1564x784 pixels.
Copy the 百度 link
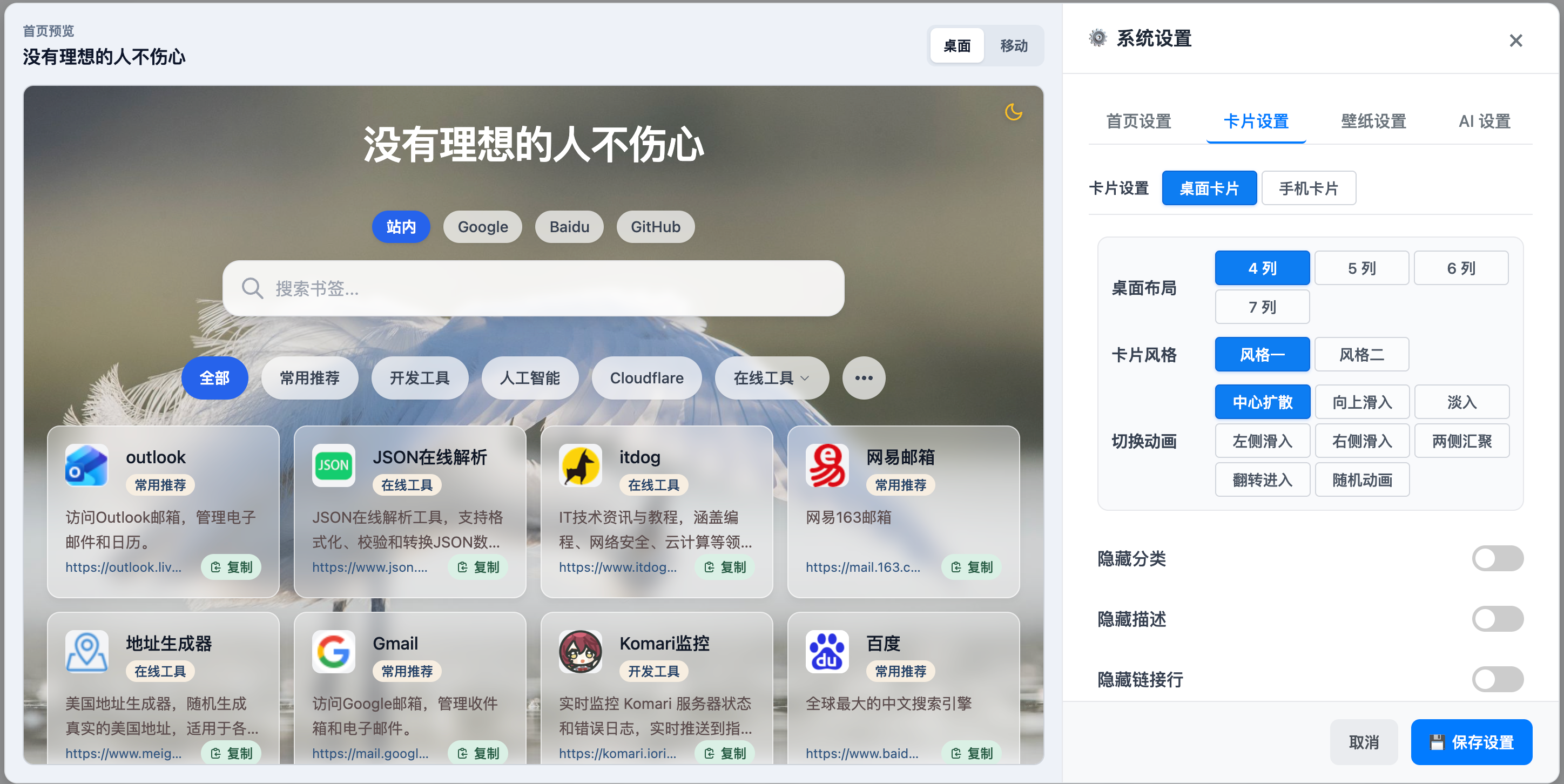coord(972,753)
